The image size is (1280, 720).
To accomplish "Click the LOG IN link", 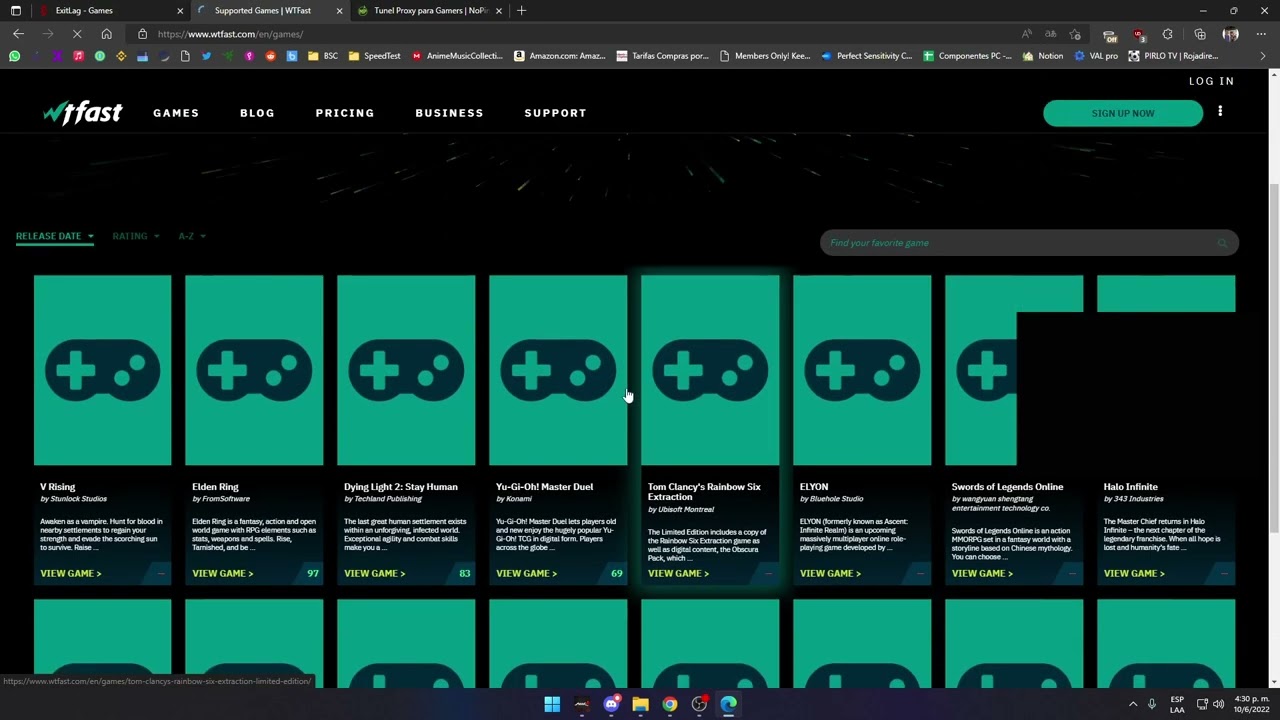I will click(1211, 81).
